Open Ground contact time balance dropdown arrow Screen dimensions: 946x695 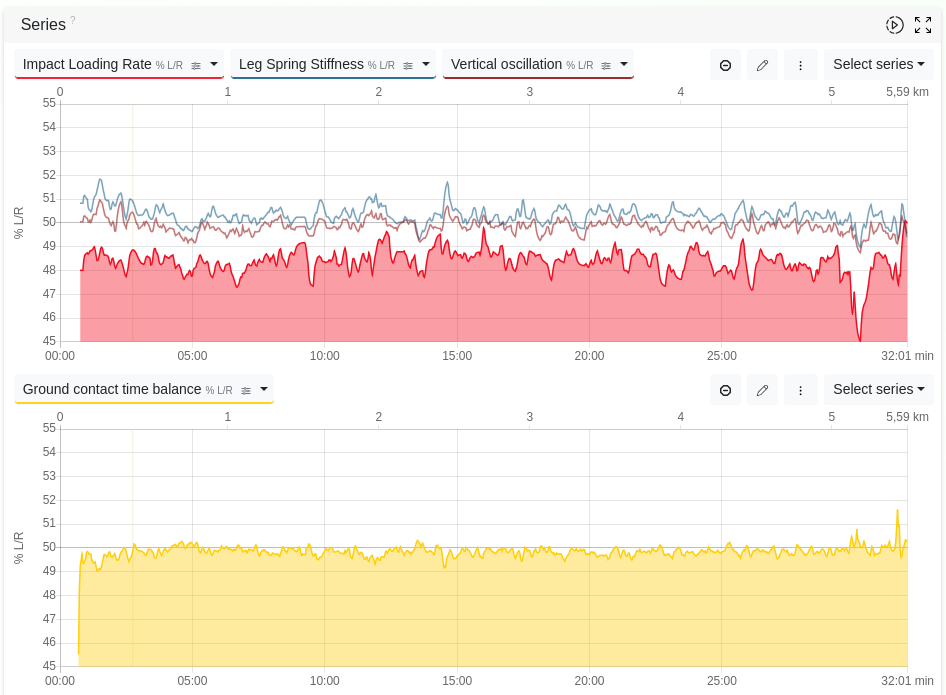coord(264,389)
